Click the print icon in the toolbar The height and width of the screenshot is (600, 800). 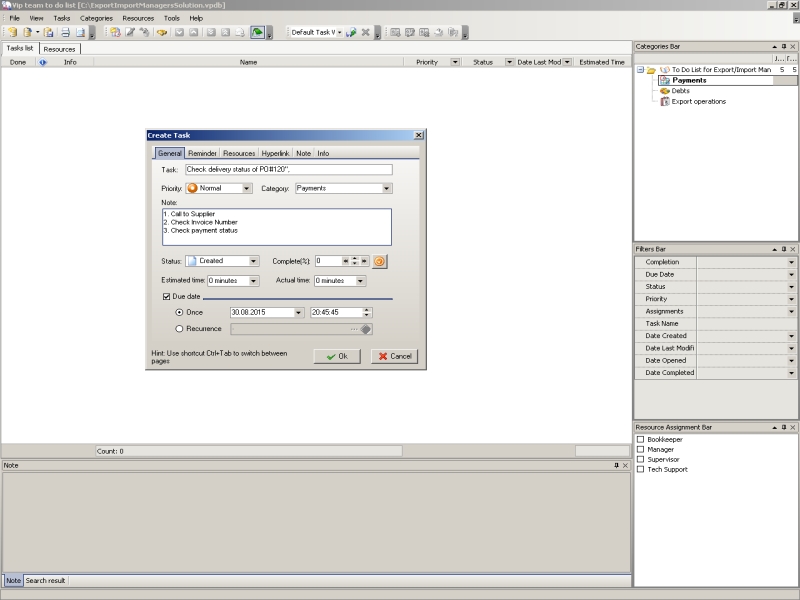point(64,33)
